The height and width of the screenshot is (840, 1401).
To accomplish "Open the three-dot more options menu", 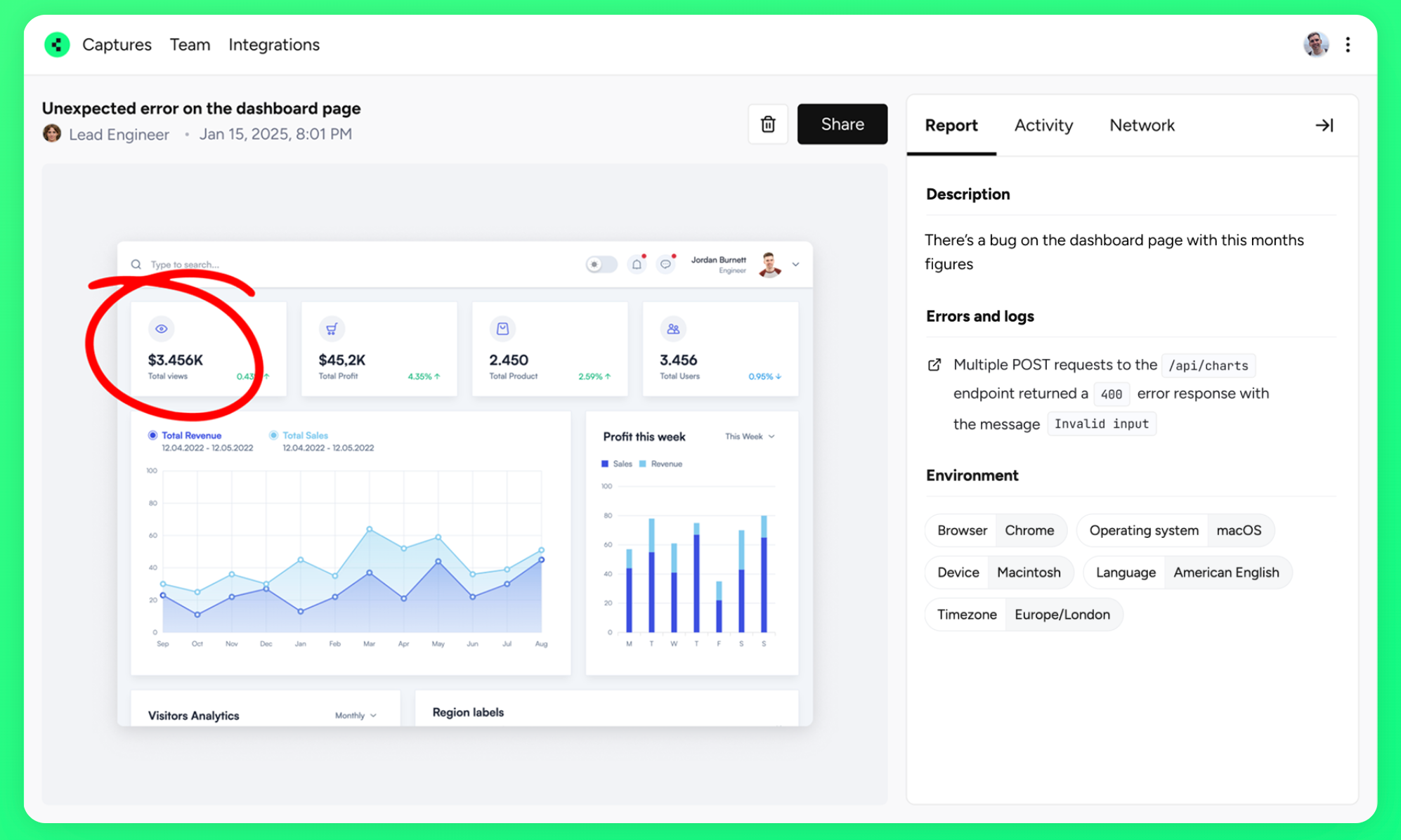I will point(1348,45).
